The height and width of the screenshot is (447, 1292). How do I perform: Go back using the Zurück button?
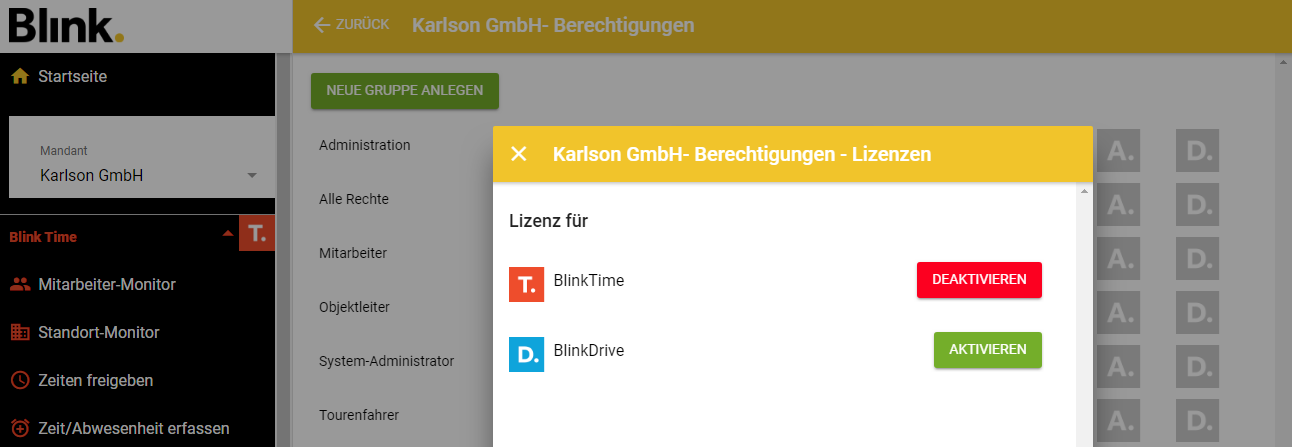pos(351,25)
